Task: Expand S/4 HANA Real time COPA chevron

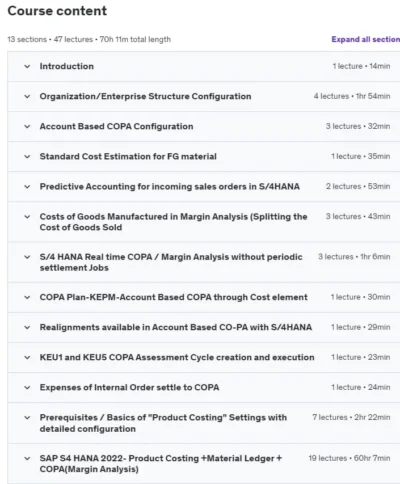Action: [x=27, y=257]
